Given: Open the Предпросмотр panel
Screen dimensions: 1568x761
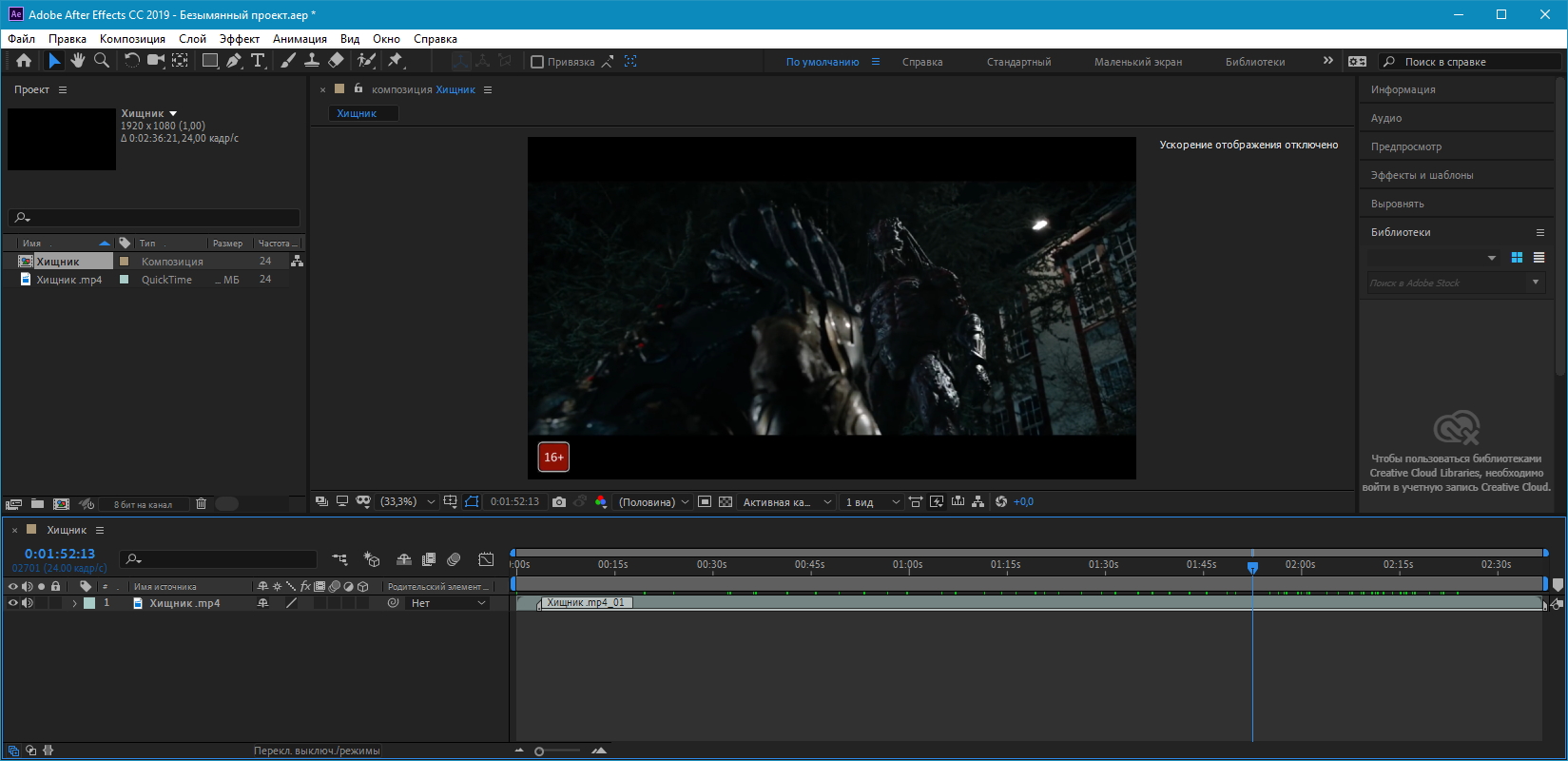Looking at the screenshot, I should click(x=1406, y=146).
